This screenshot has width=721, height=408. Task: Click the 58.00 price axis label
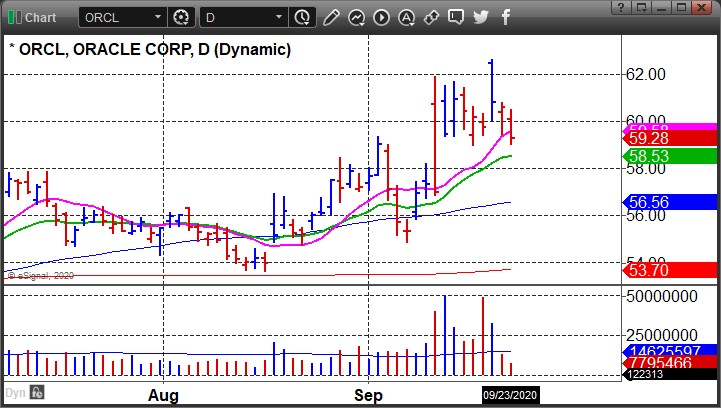point(646,169)
